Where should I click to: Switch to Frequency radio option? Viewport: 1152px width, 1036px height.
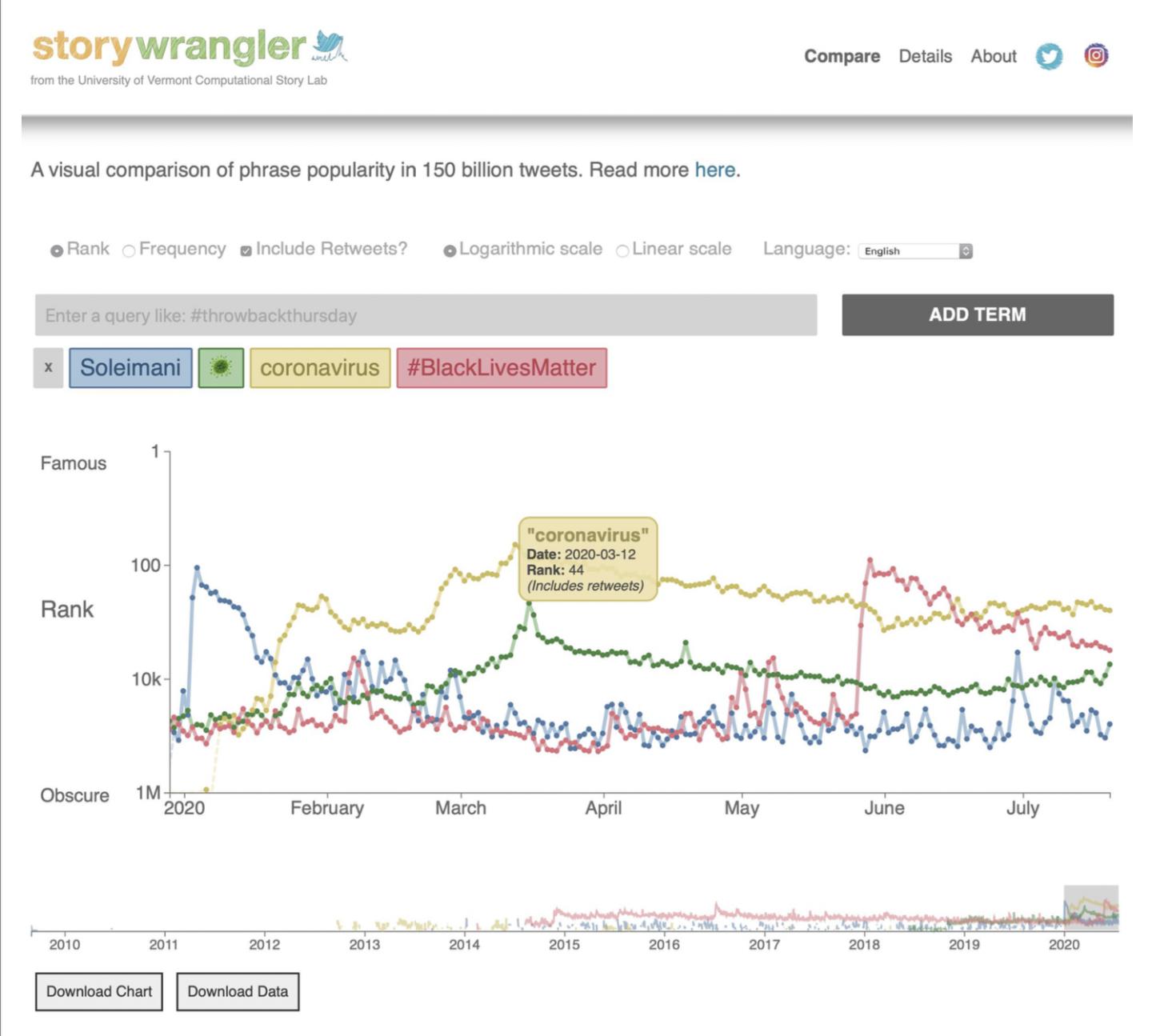(129, 250)
